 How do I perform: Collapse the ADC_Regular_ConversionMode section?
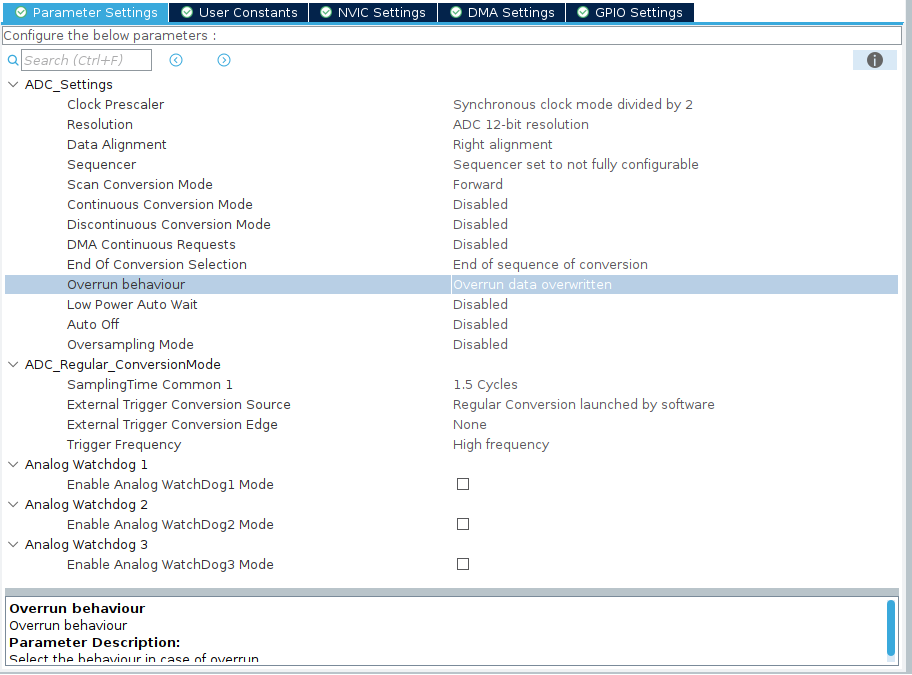tap(12, 364)
